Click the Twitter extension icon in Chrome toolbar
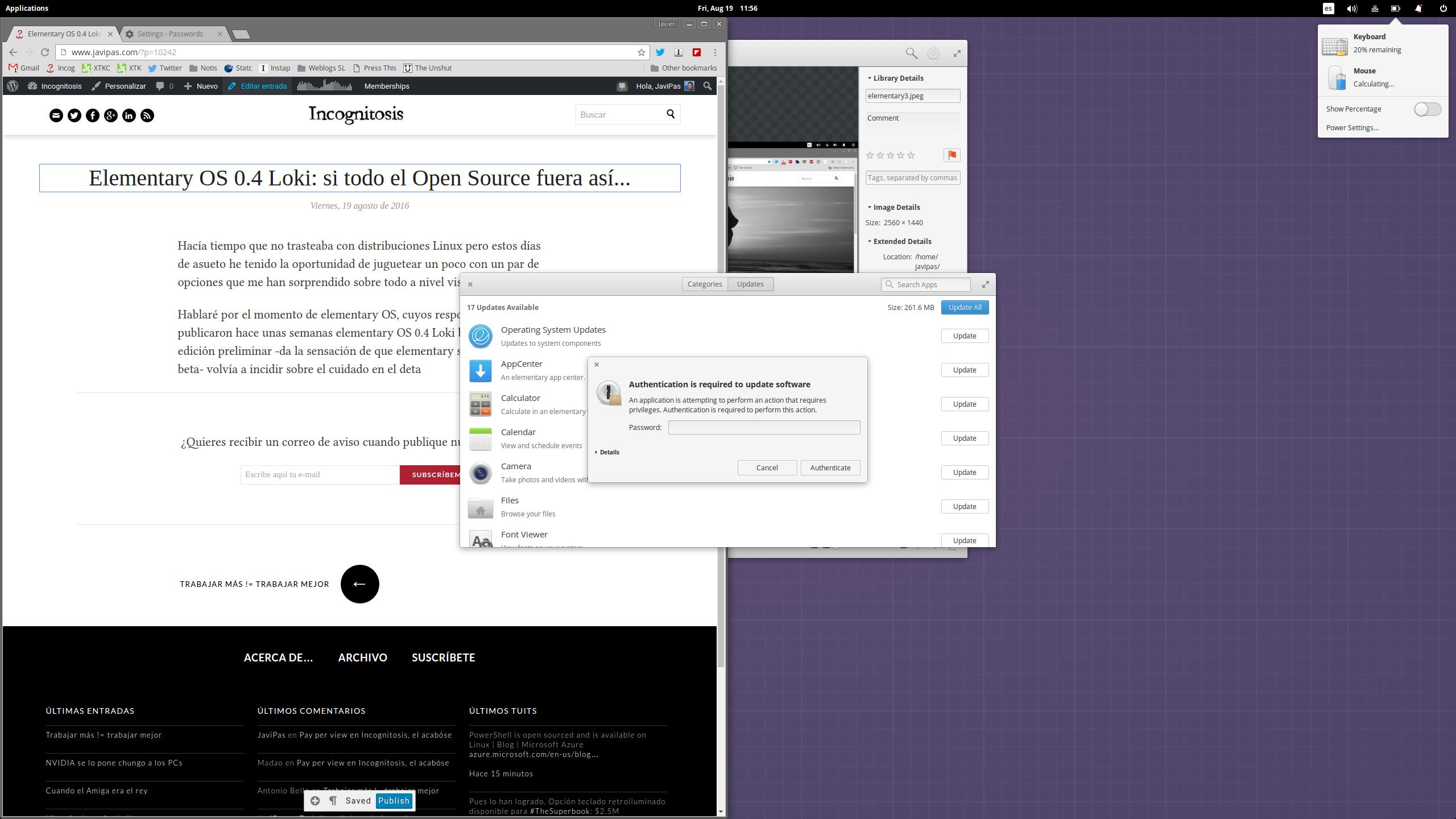 660,52
